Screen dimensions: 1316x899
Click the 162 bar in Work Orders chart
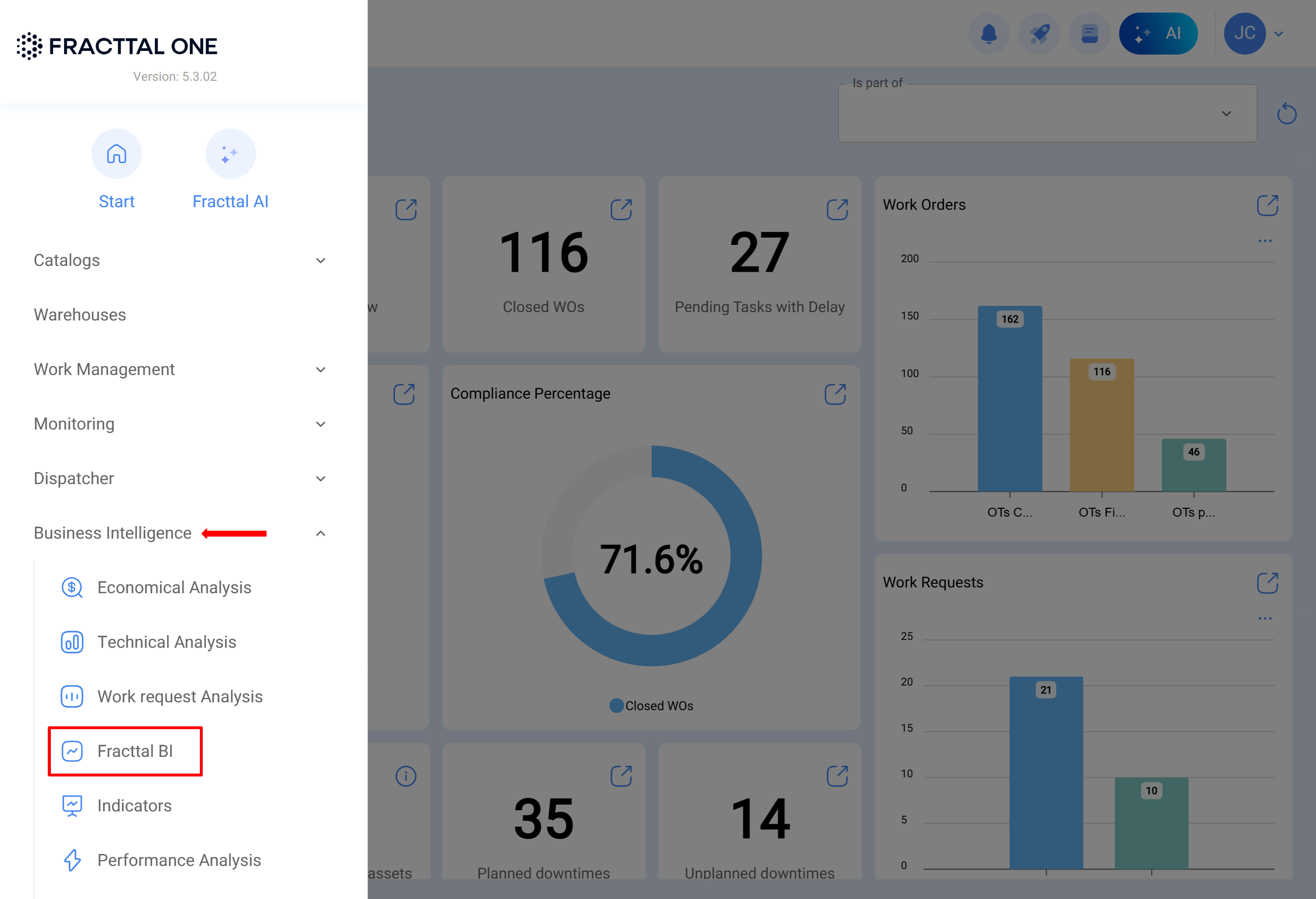pyautogui.click(x=1009, y=399)
